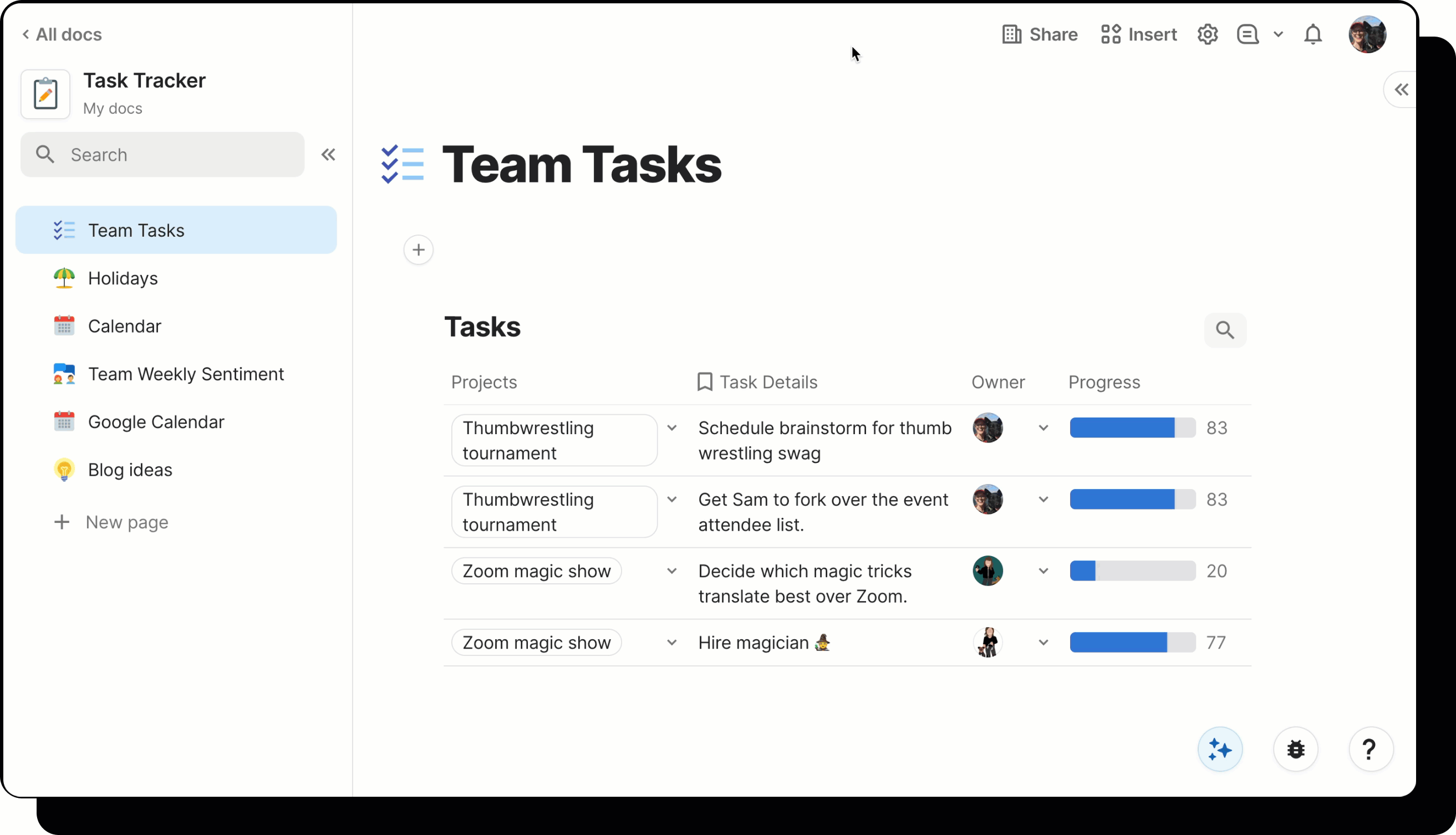Collapse the left sidebar with double chevron

(328, 154)
